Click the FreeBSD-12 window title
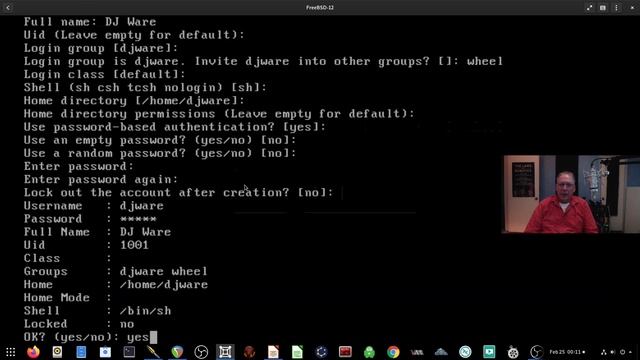Image resolution: width=640 pixels, height=360 pixels. pos(320,7)
